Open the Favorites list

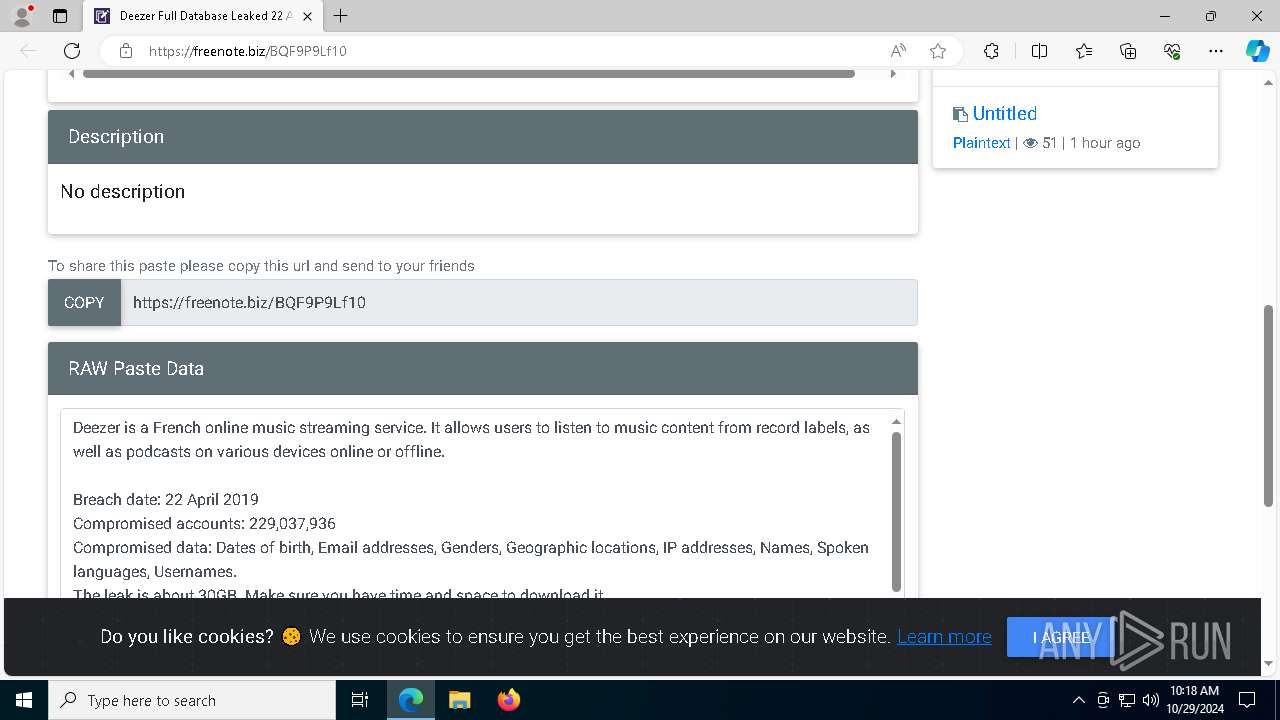[1084, 51]
